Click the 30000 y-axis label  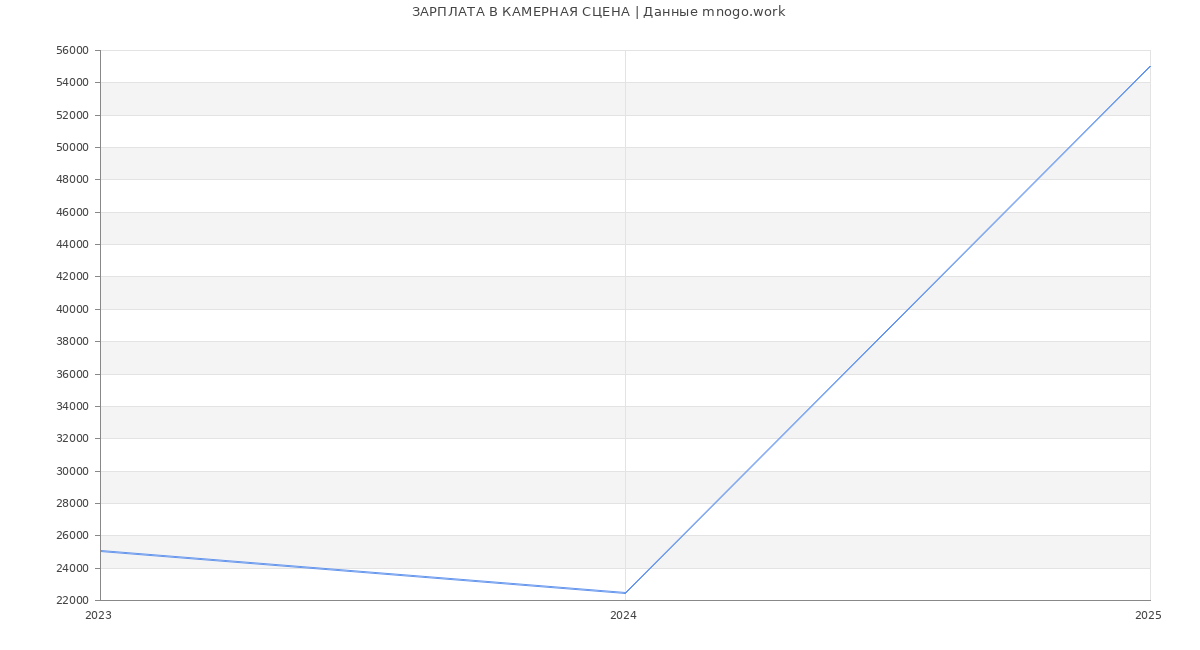(72, 472)
